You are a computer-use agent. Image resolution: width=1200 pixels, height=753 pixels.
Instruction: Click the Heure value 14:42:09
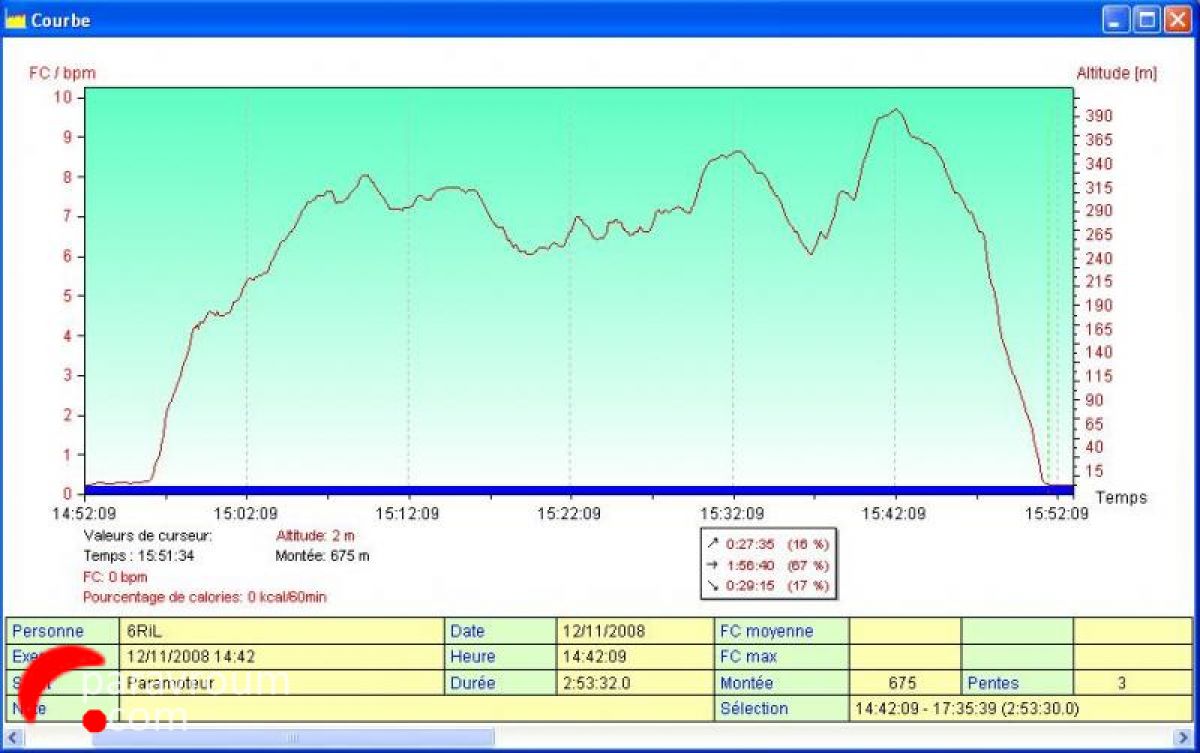click(633, 657)
